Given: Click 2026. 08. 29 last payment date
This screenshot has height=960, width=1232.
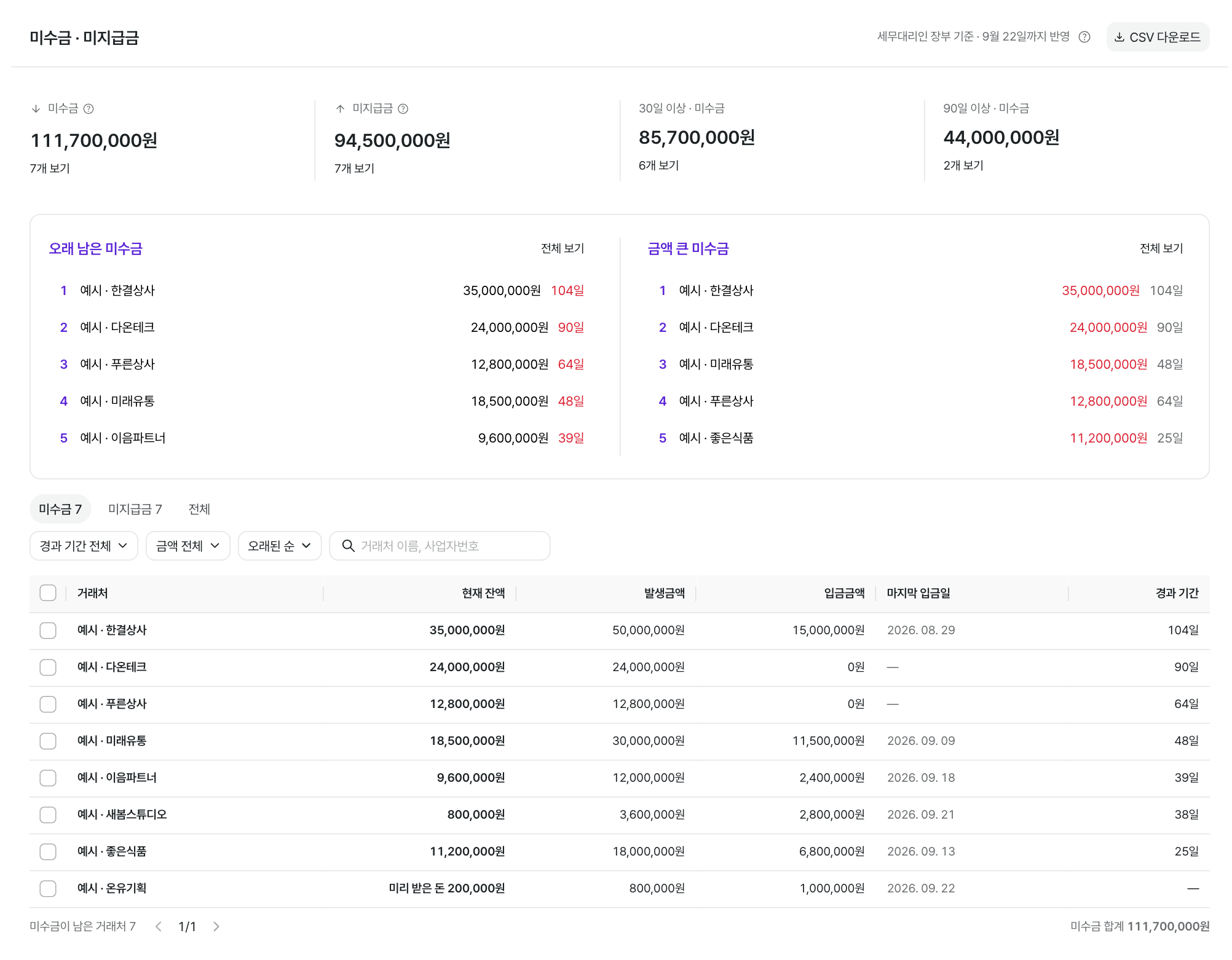Looking at the screenshot, I should point(921,630).
